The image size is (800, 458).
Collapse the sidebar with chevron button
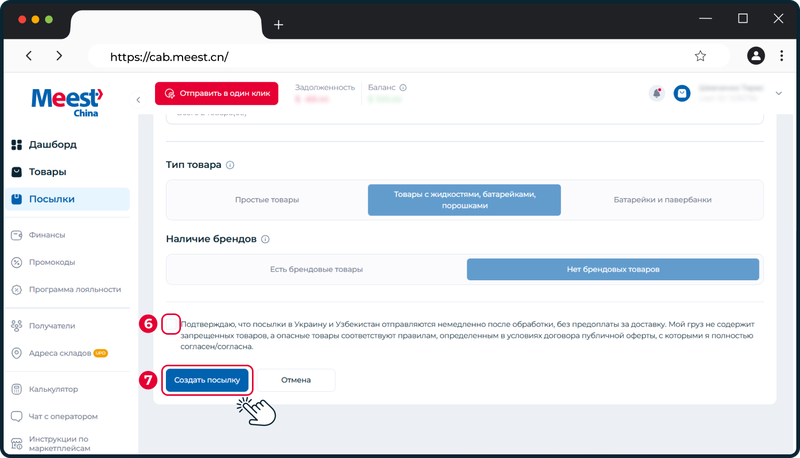coord(138,100)
